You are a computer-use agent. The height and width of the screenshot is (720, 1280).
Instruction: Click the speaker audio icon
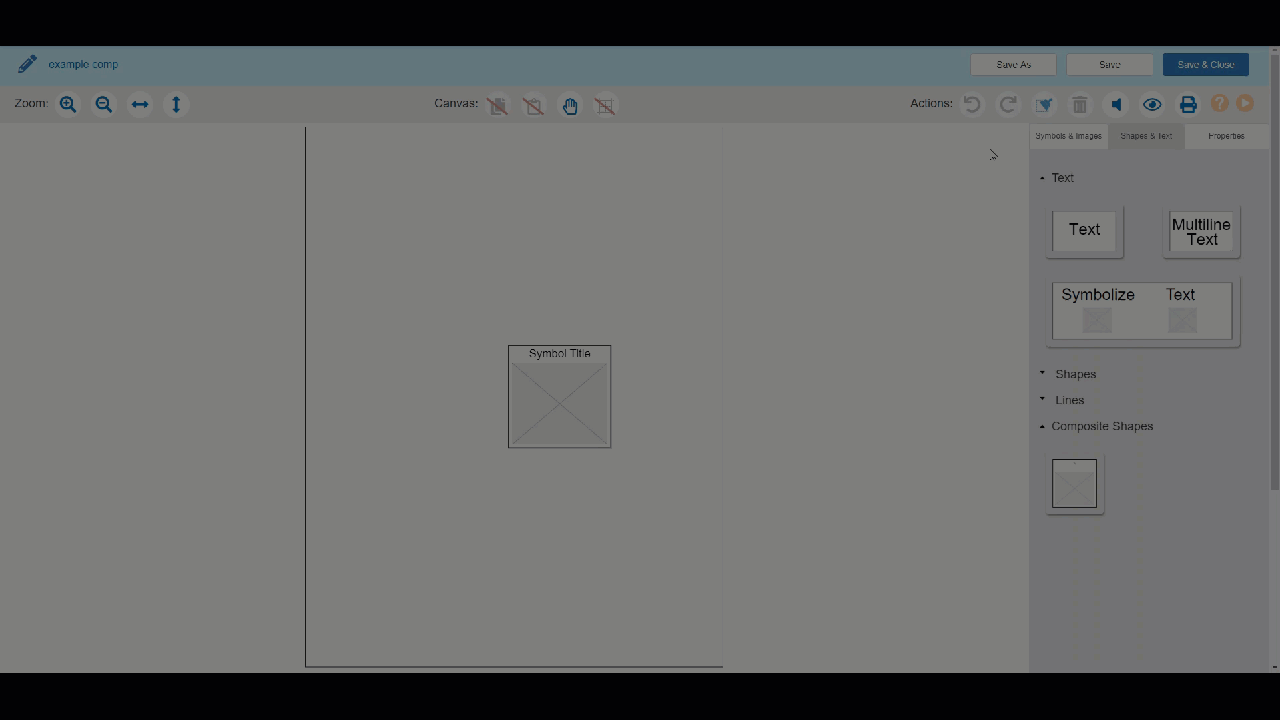pyautogui.click(x=1116, y=104)
